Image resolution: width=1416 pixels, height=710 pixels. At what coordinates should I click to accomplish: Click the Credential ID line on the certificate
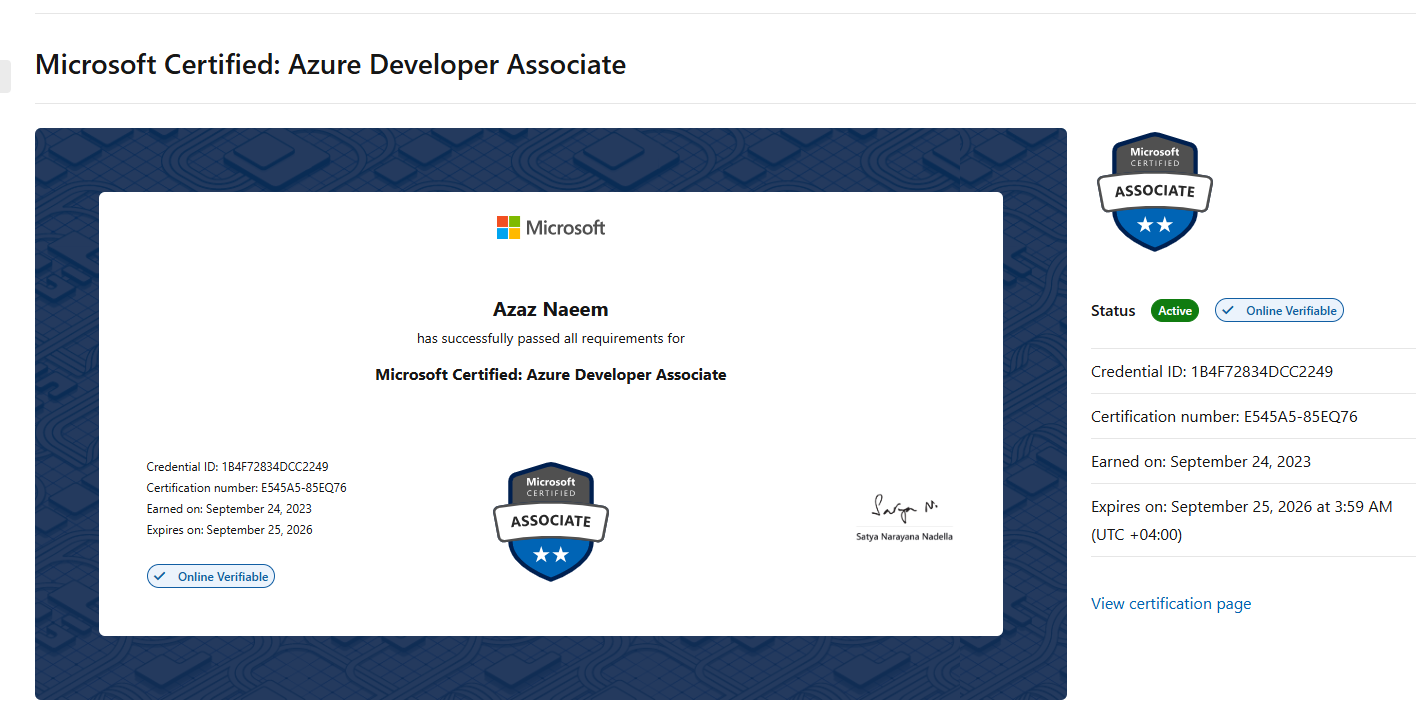tap(238, 467)
